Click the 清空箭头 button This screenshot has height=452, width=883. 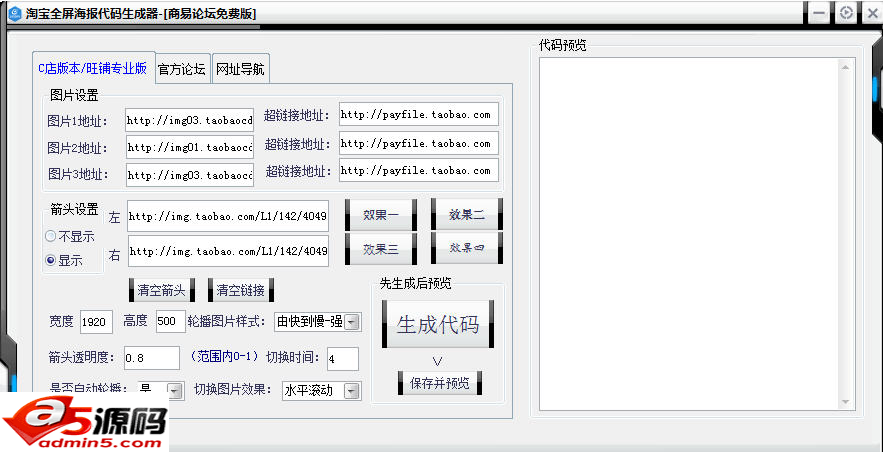[x=162, y=290]
